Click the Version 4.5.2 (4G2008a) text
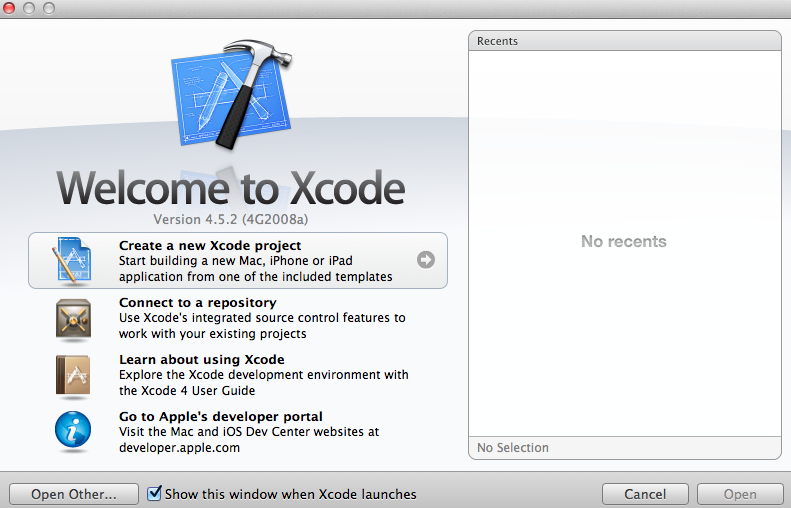 231,219
